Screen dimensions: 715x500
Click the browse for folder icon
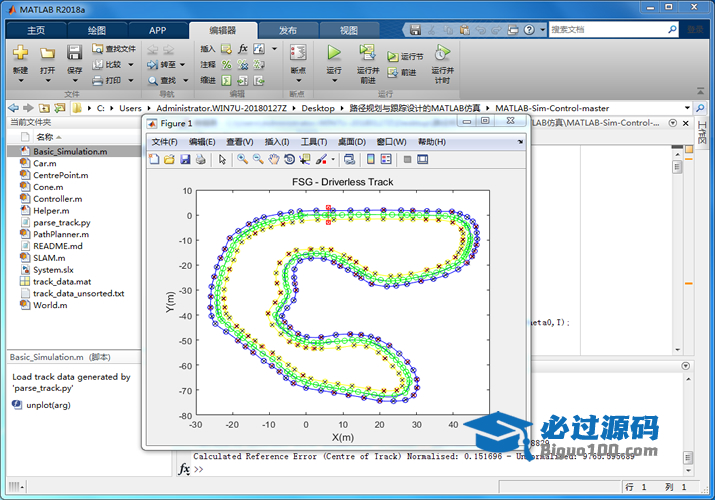[x=59, y=108]
